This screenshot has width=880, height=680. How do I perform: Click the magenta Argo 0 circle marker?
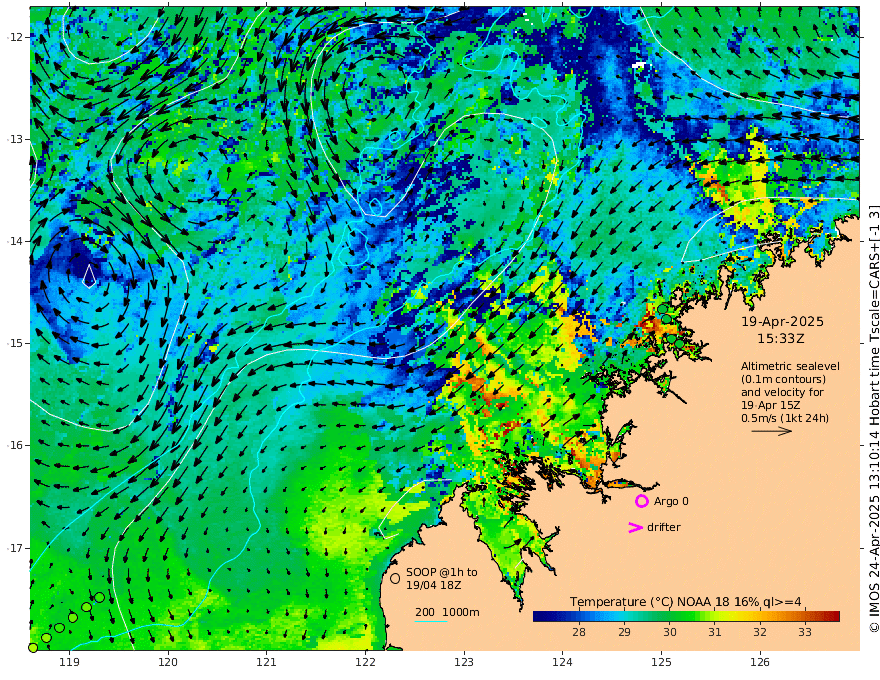point(641,501)
